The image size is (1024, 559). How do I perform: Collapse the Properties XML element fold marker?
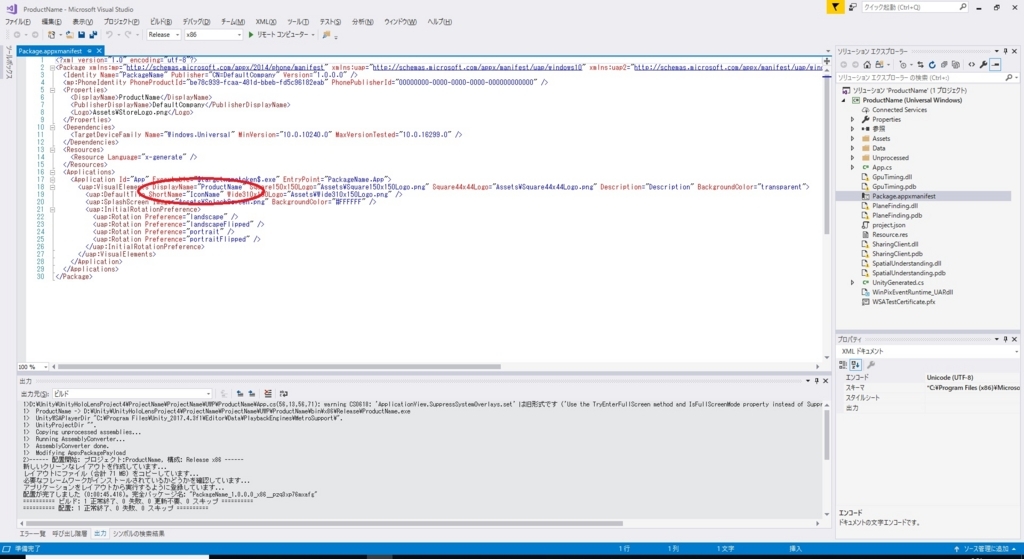52,90
